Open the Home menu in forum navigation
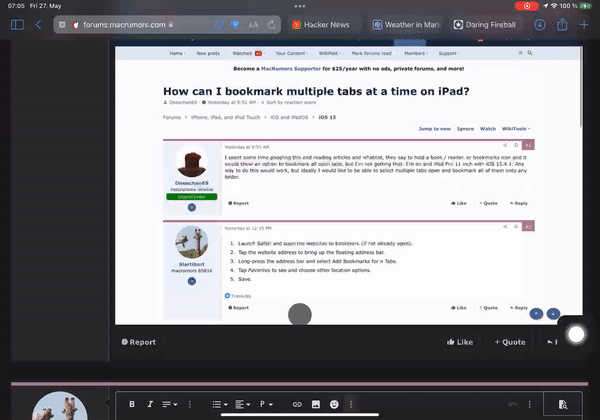The image size is (600, 420). click(x=177, y=54)
